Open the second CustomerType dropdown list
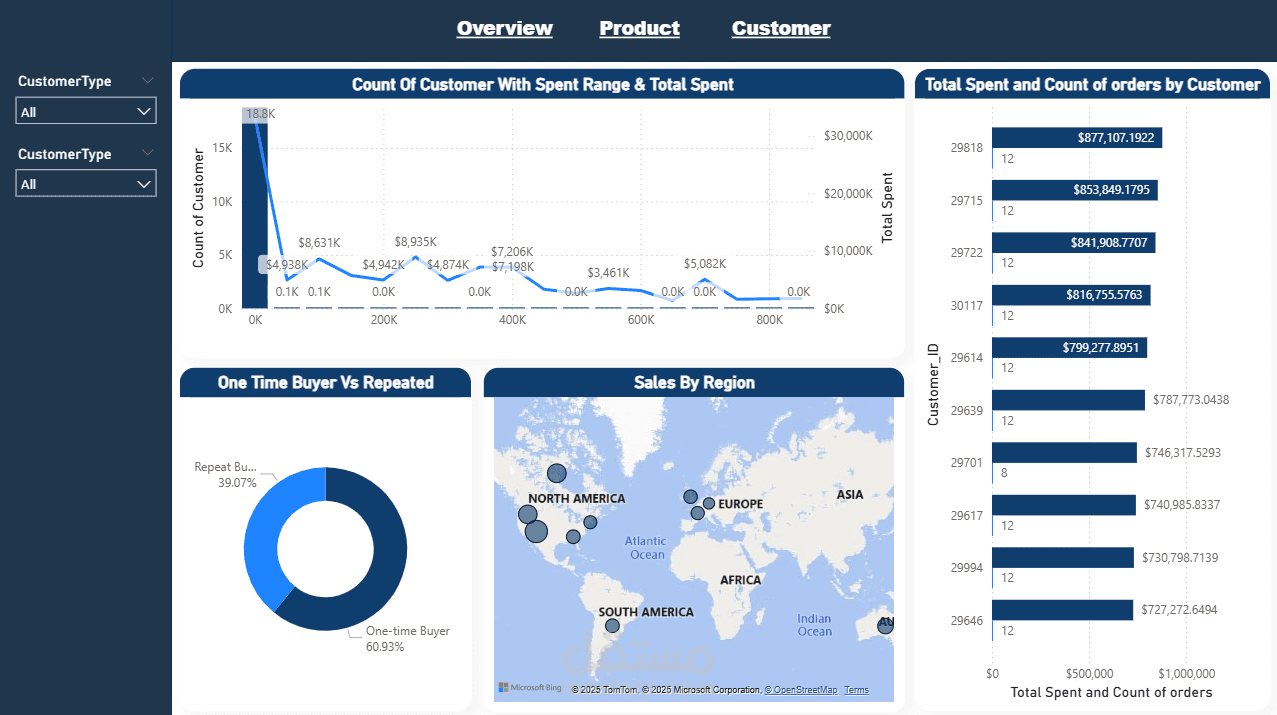The width and height of the screenshot is (1277, 715). click(x=86, y=184)
